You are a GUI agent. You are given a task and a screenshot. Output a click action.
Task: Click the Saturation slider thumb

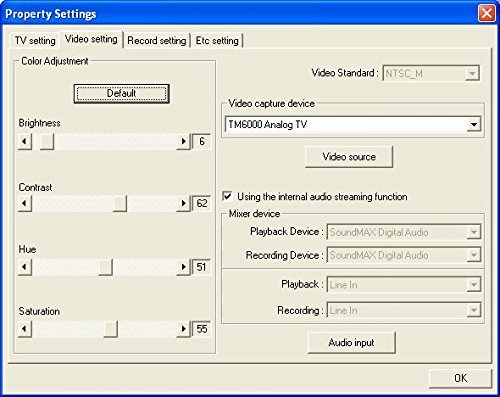[111, 329]
